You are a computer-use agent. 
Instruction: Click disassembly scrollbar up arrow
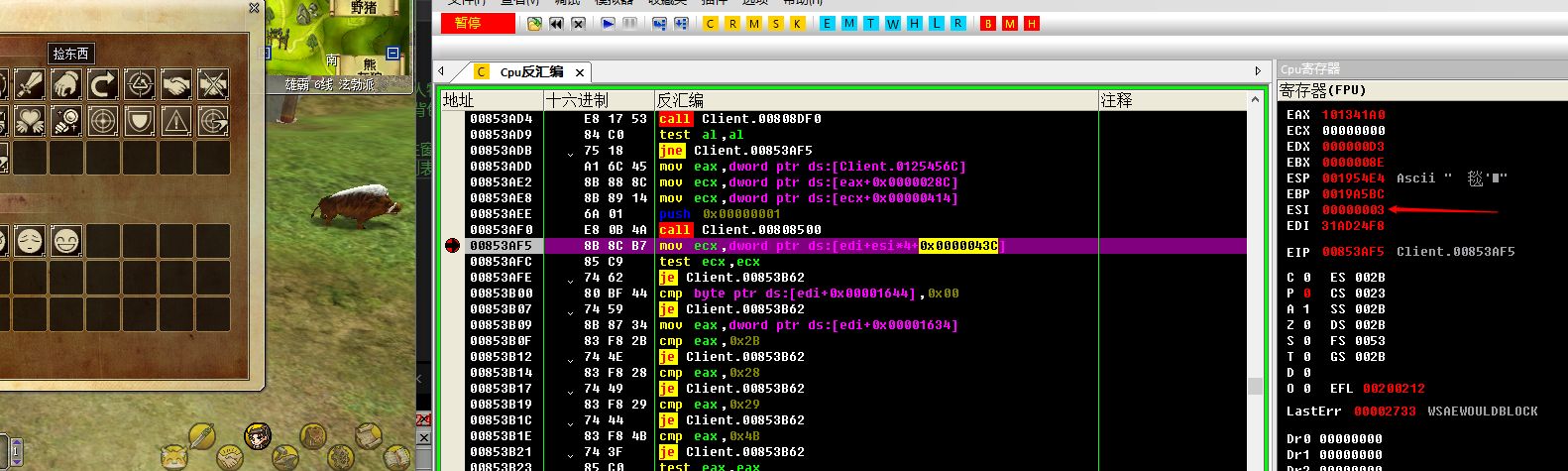pos(1256,100)
